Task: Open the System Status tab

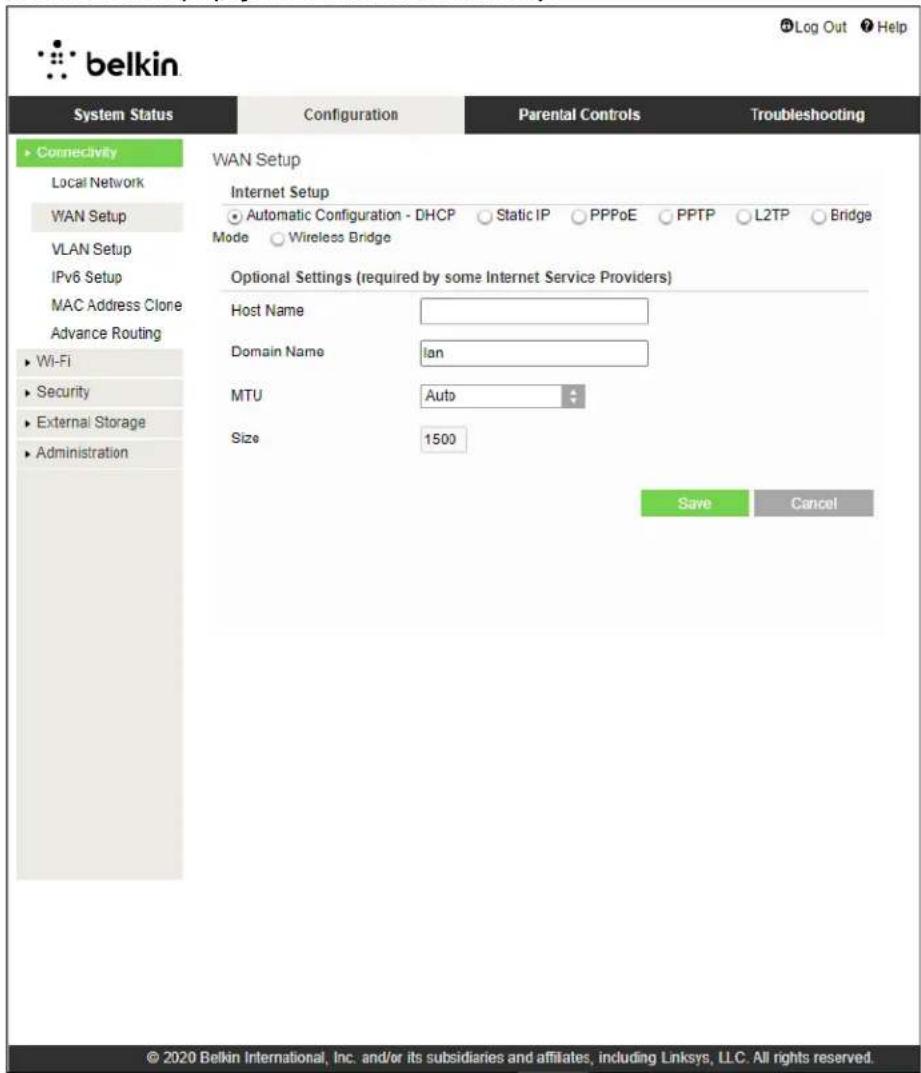Action: pyautogui.click(x=123, y=114)
